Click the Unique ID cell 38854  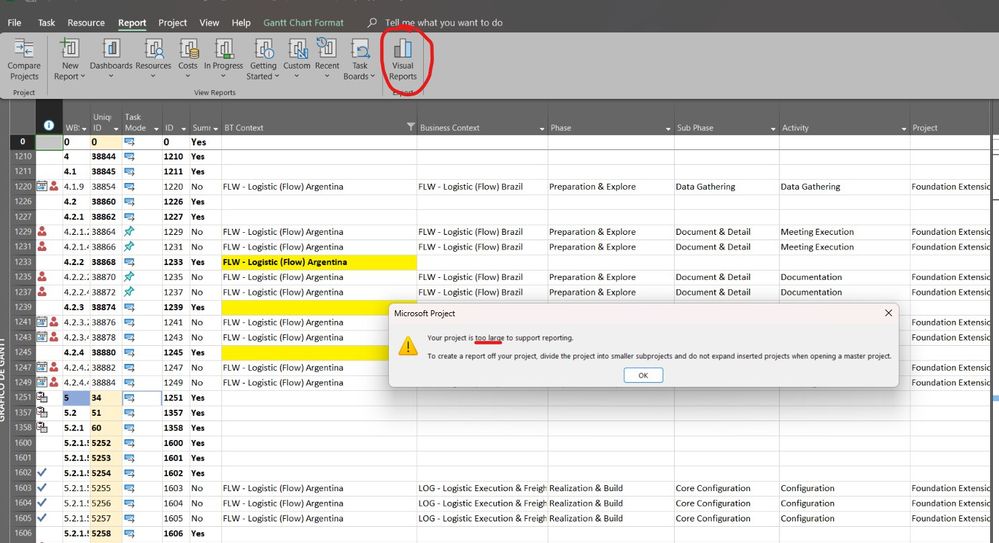pos(105,187)
